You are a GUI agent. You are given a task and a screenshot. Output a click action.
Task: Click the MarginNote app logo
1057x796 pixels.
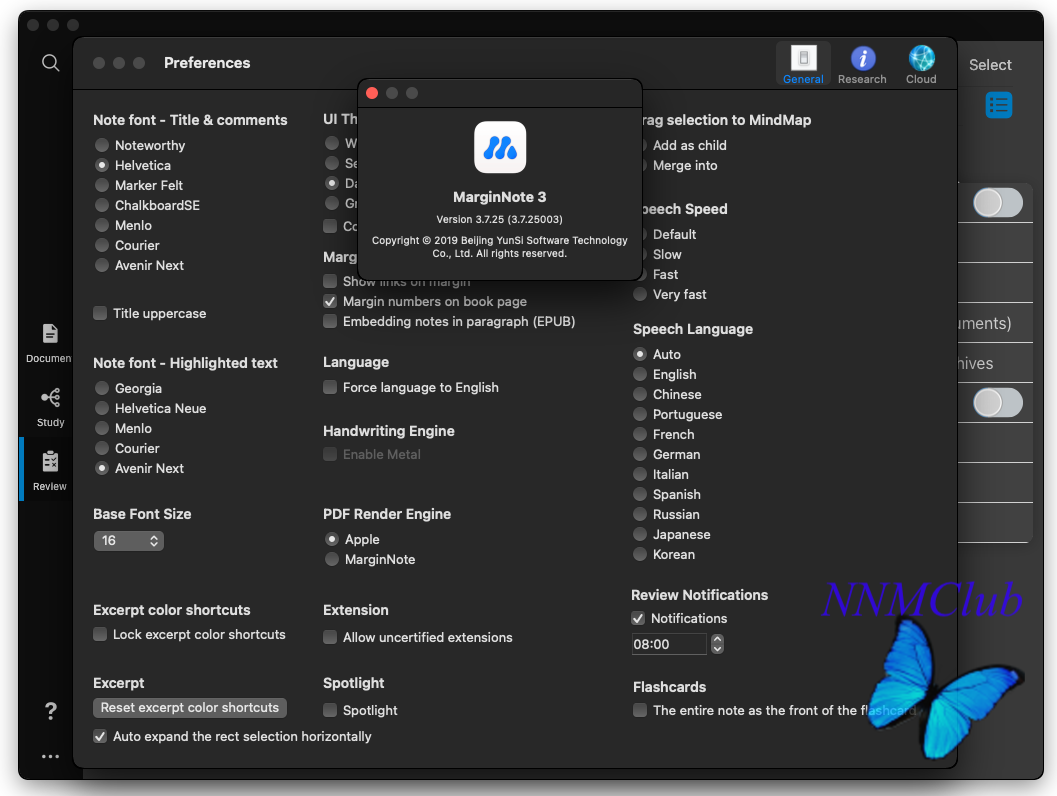(x=500, y=147)
